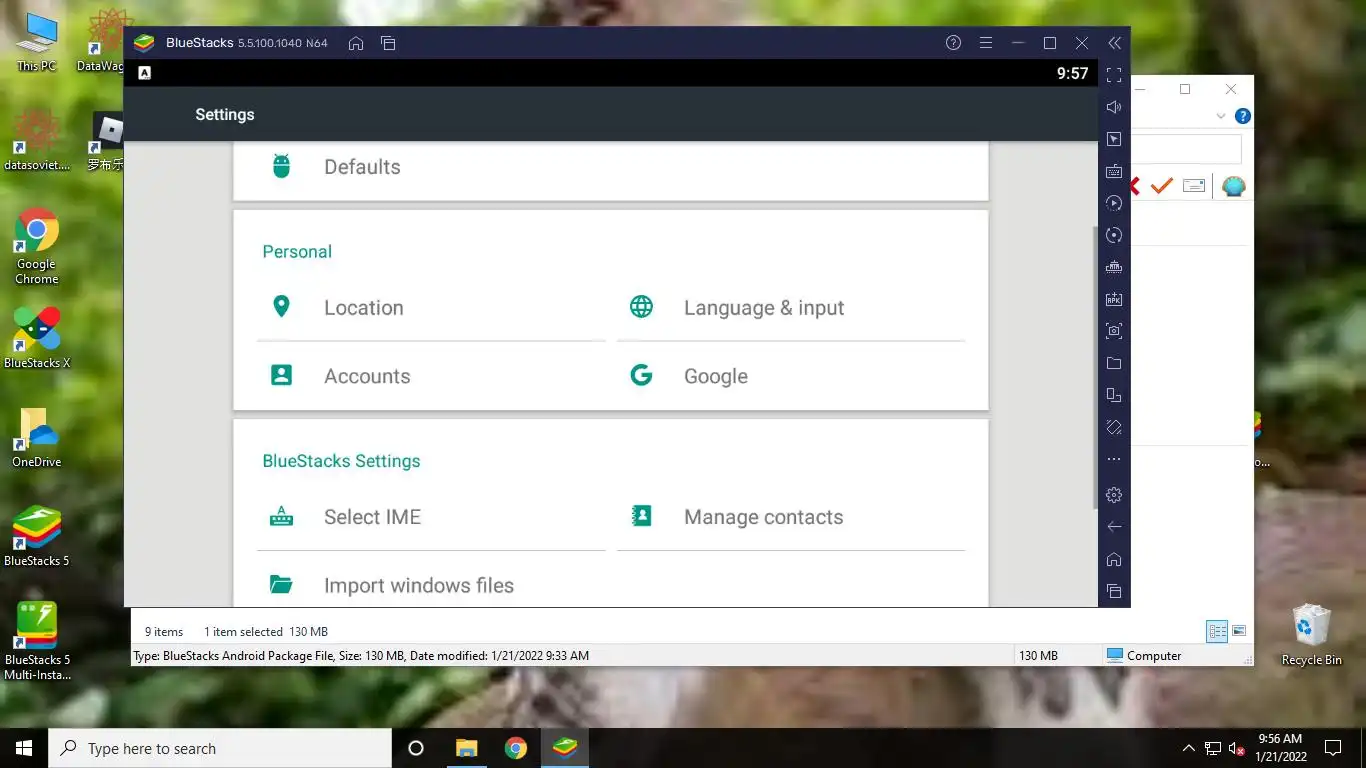1366x768 pixels.
Task: Open Select IME setting
Action: pos(431,517)
